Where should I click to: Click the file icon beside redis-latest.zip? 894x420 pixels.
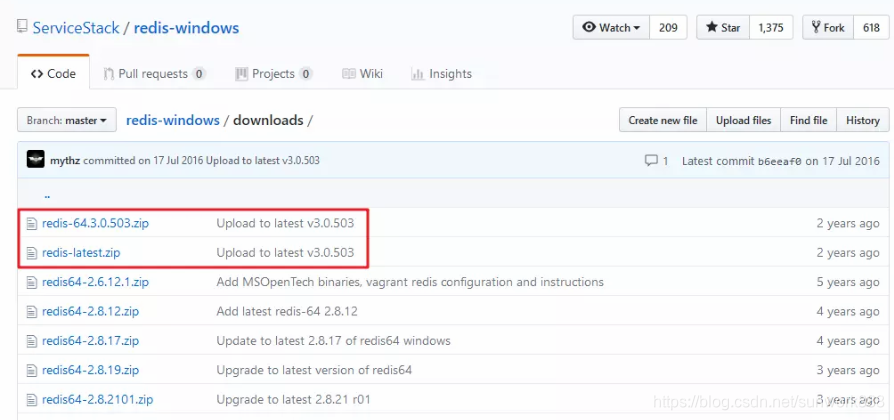pyautogui.click(x=31, y=253)
